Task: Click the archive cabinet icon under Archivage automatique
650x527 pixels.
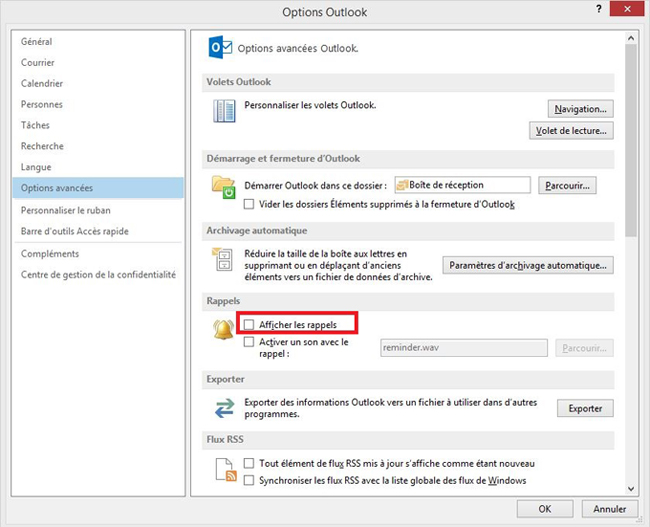Action: click(223, 259)
